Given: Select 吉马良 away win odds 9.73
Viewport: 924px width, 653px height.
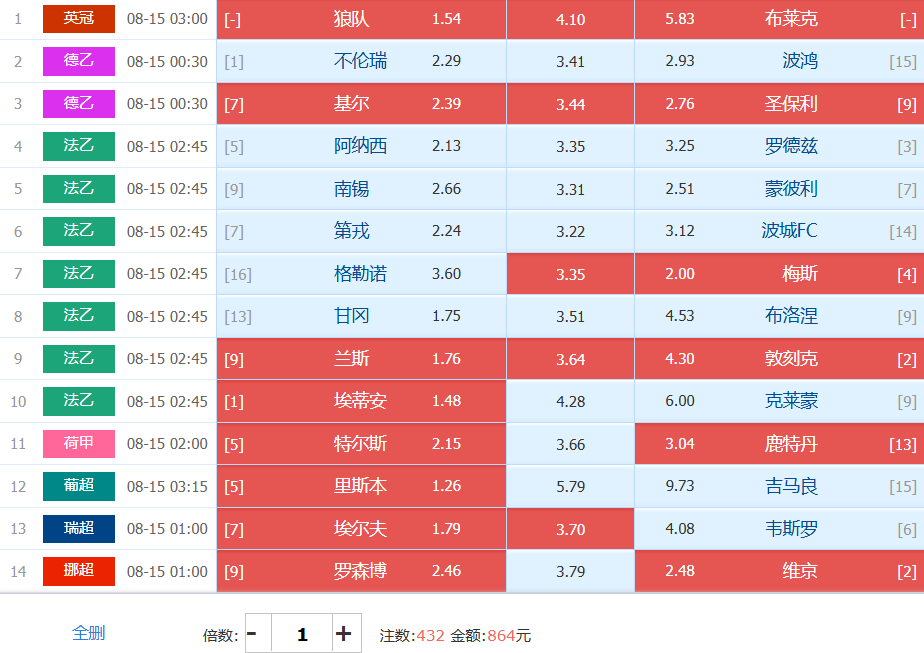Looking at the screenshot, I should point(780,486).
